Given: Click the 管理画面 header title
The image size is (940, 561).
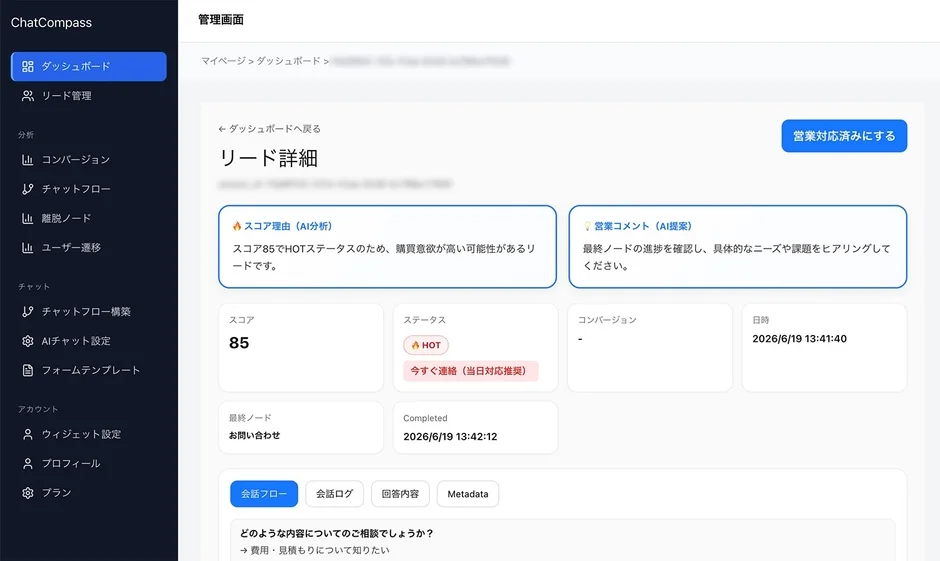Looking at the screenshot, I should coord(221,20).
